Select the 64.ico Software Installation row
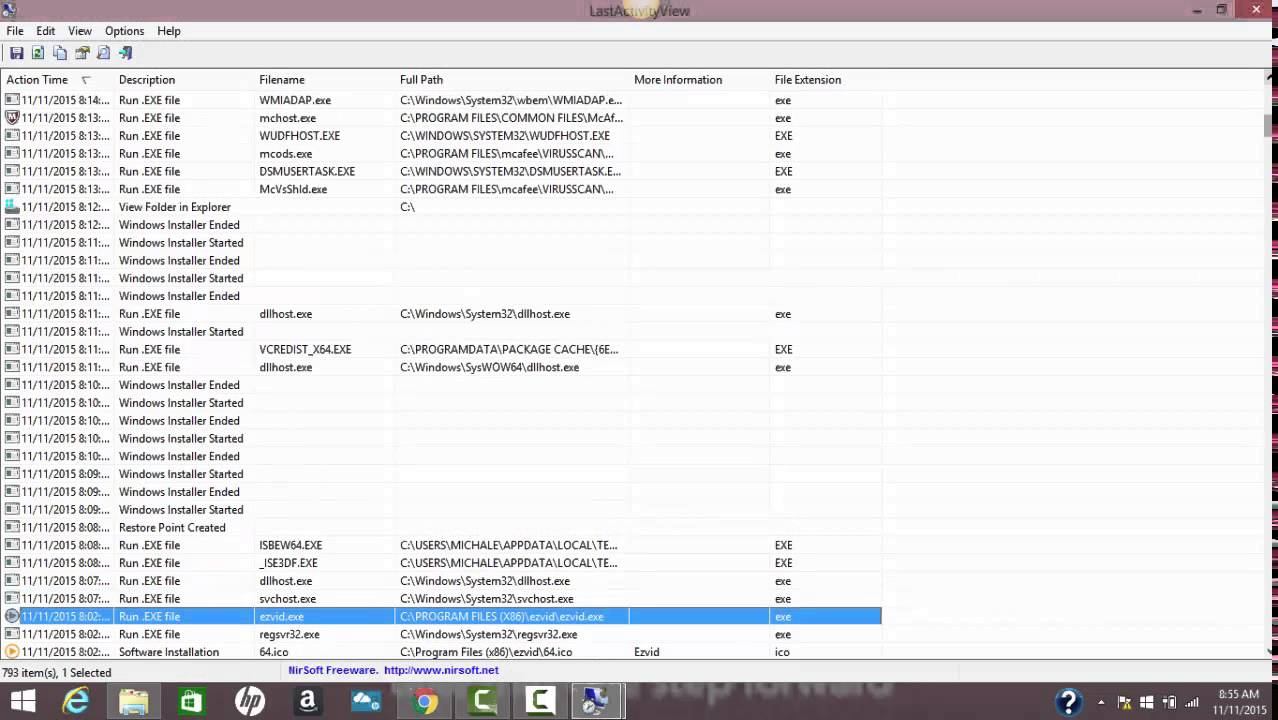Image resolution: width=1278 pixels, height=720 pixels. pyautogui.click(x=441, y=652)
